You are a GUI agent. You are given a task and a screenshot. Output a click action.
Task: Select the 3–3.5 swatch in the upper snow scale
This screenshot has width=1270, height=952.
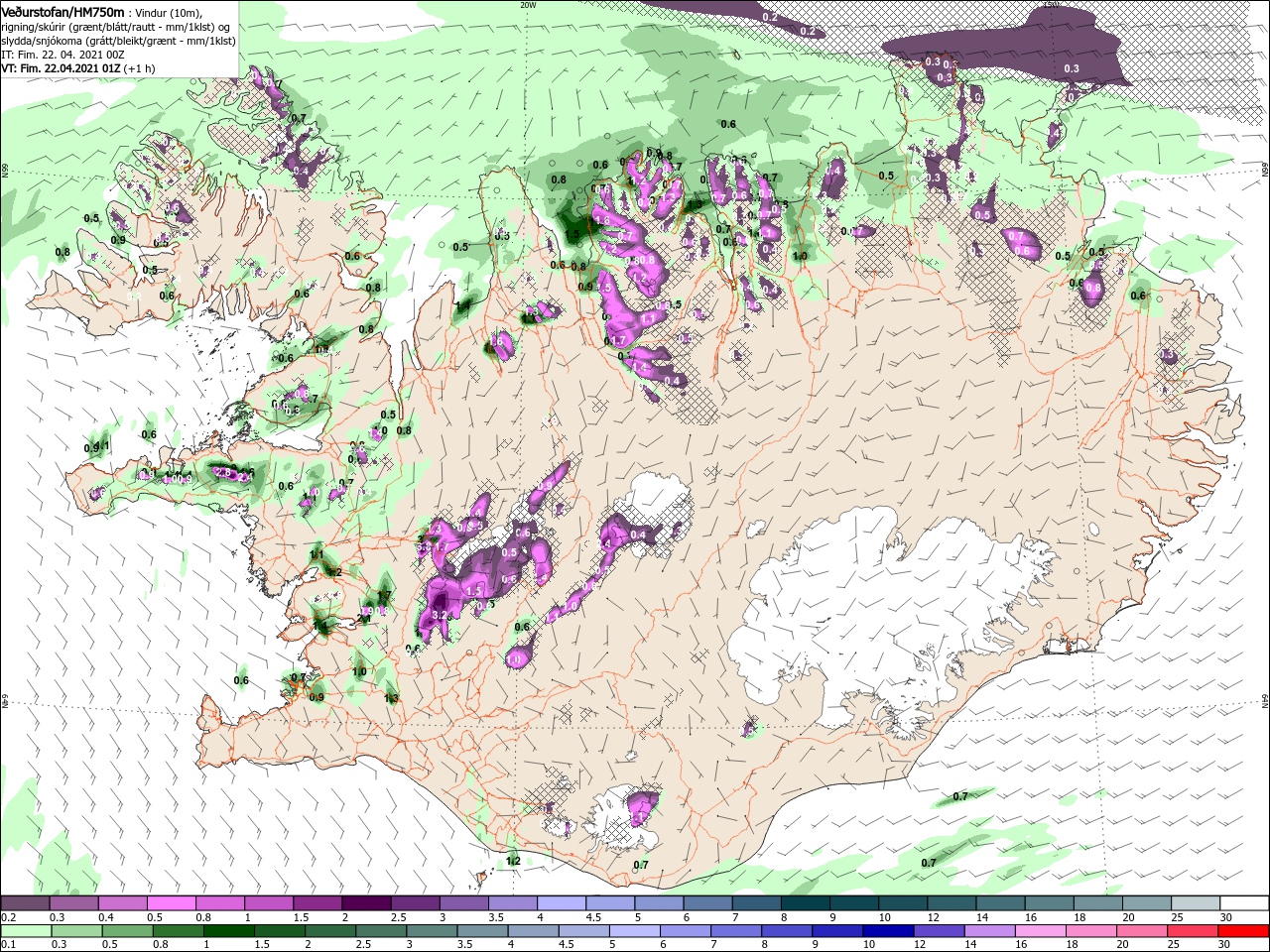462,903
